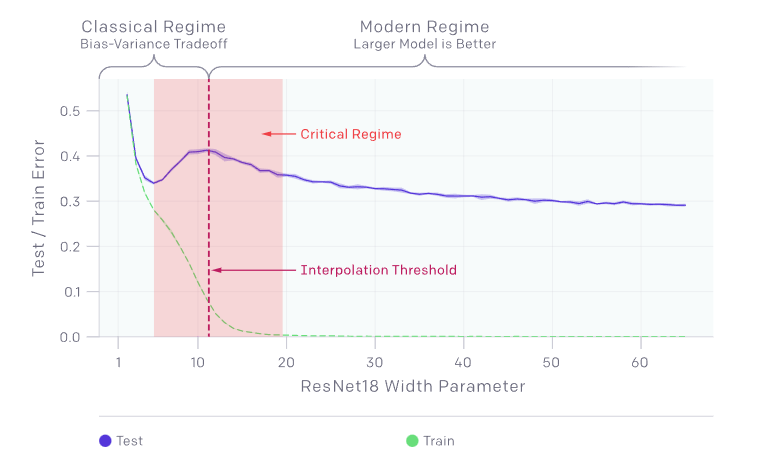Image resolution: width=763 pixels, height=466 pixels.
Task: Click the Classical Regime heading
Action: (x=154, y=26)
